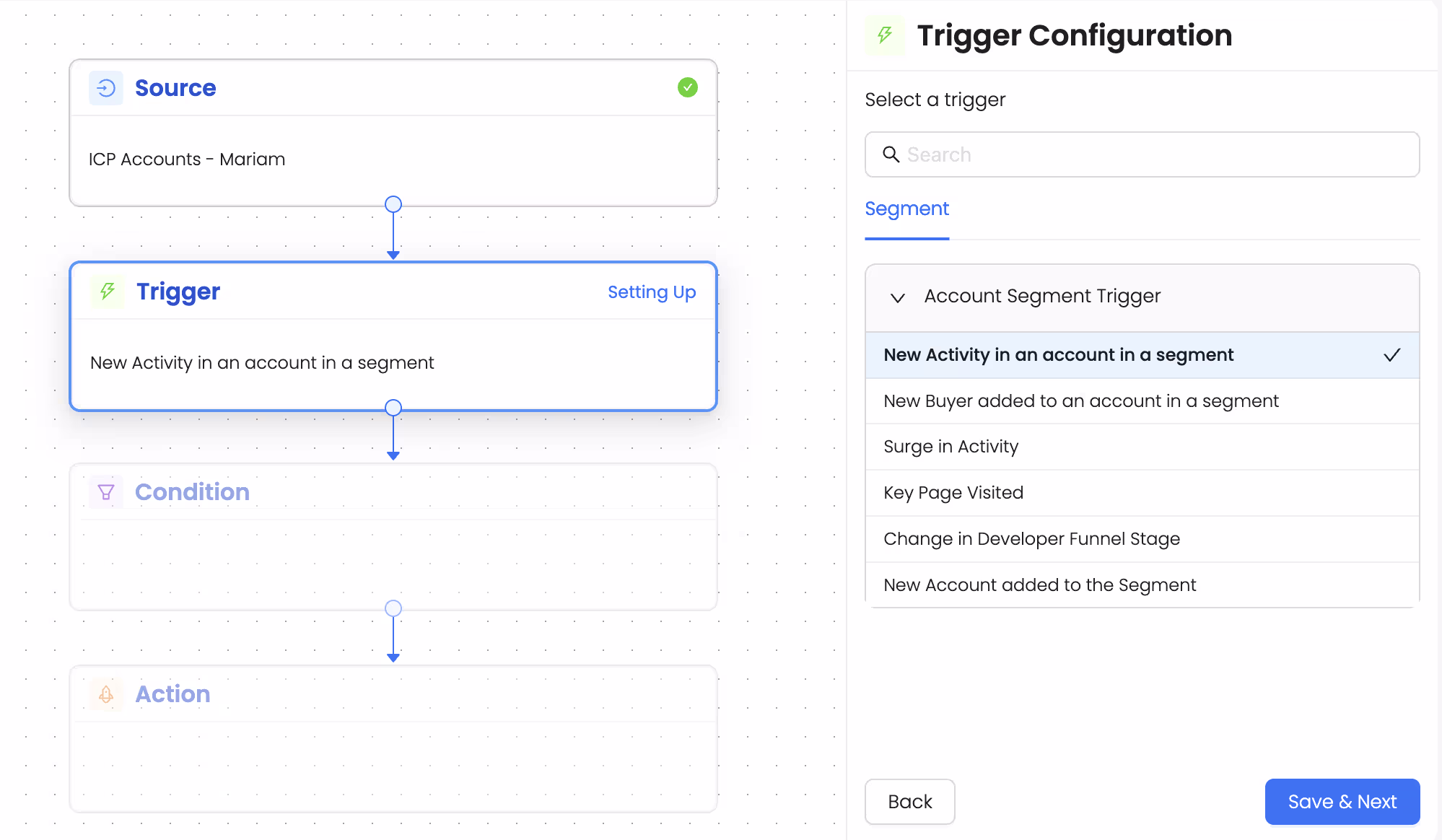Click the Condition filter funnel icon
The height and width of the screenshot is (840, 1442).
[106, 491]
